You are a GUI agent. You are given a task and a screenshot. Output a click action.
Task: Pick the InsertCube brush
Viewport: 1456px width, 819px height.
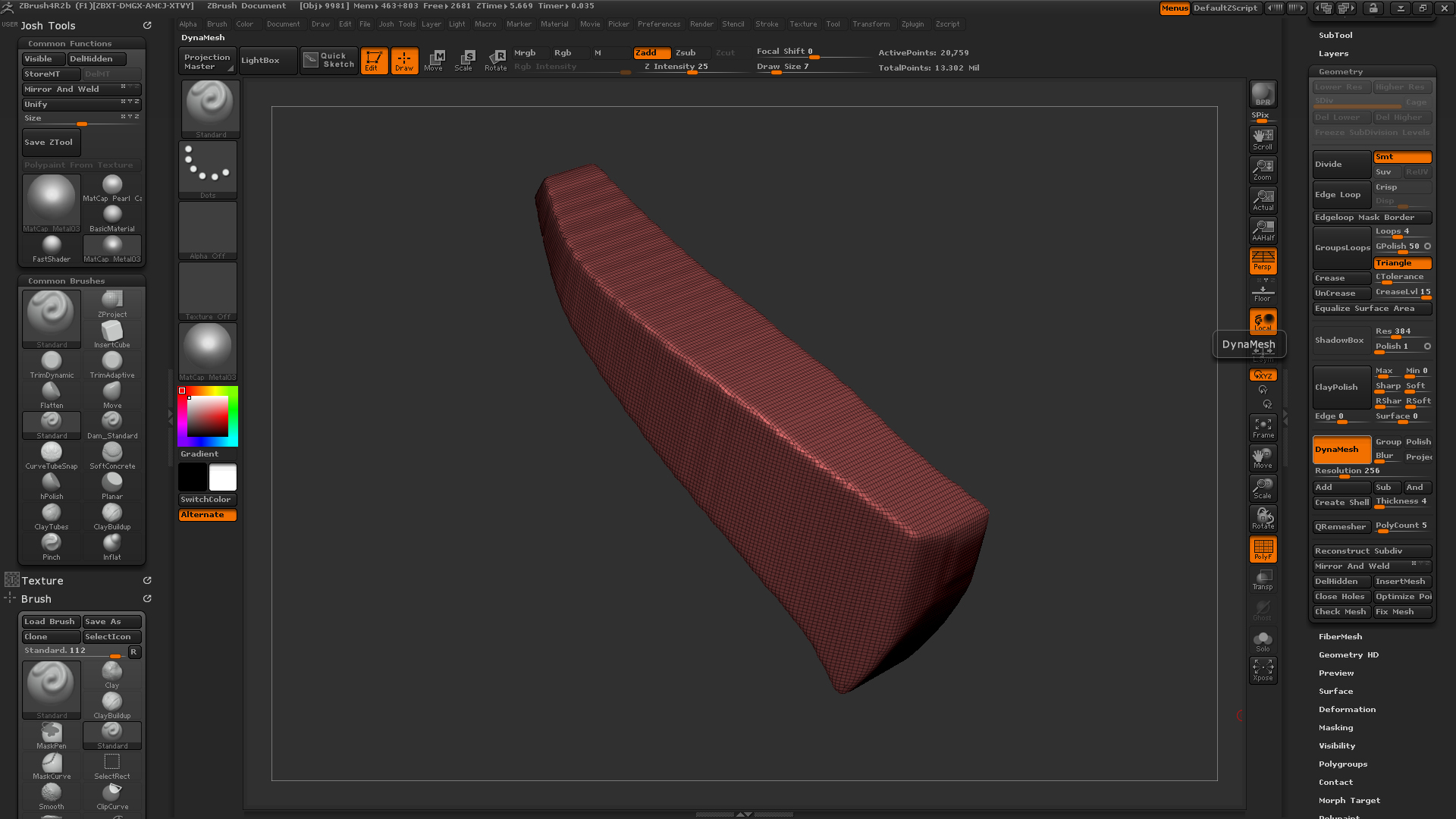(112, 334)
